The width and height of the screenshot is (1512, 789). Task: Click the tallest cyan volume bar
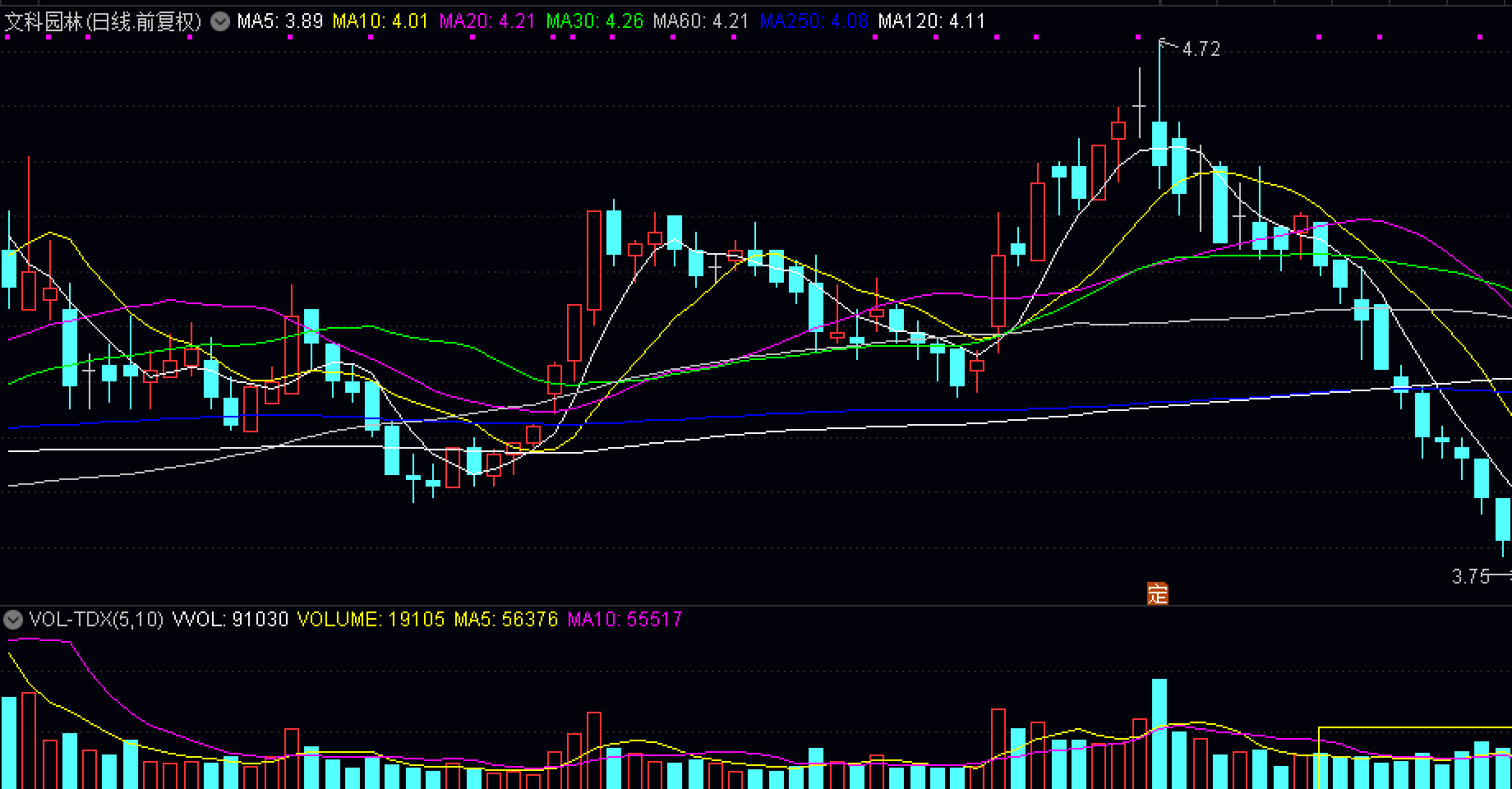click(1159, 734)
